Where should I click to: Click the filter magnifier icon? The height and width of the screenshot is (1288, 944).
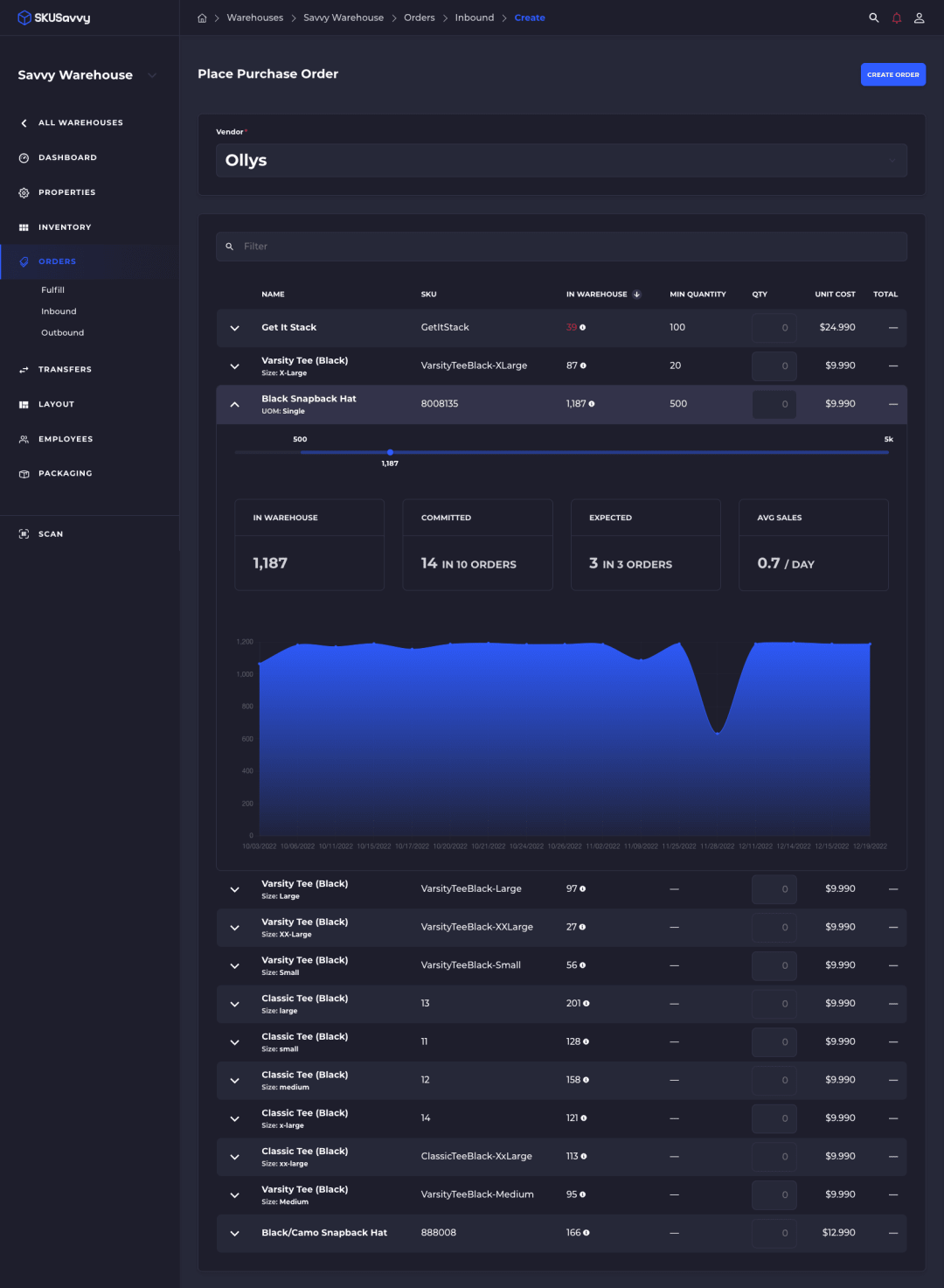click(x=230, y=247)
